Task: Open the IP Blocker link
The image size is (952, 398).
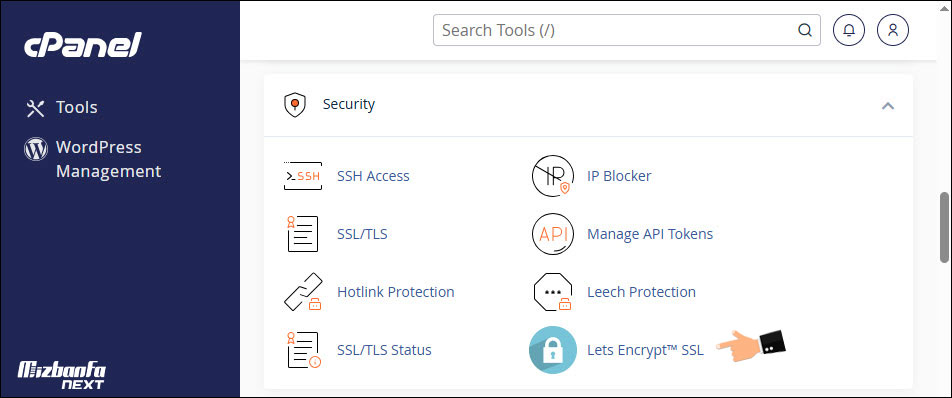Action: pos(619,176)
